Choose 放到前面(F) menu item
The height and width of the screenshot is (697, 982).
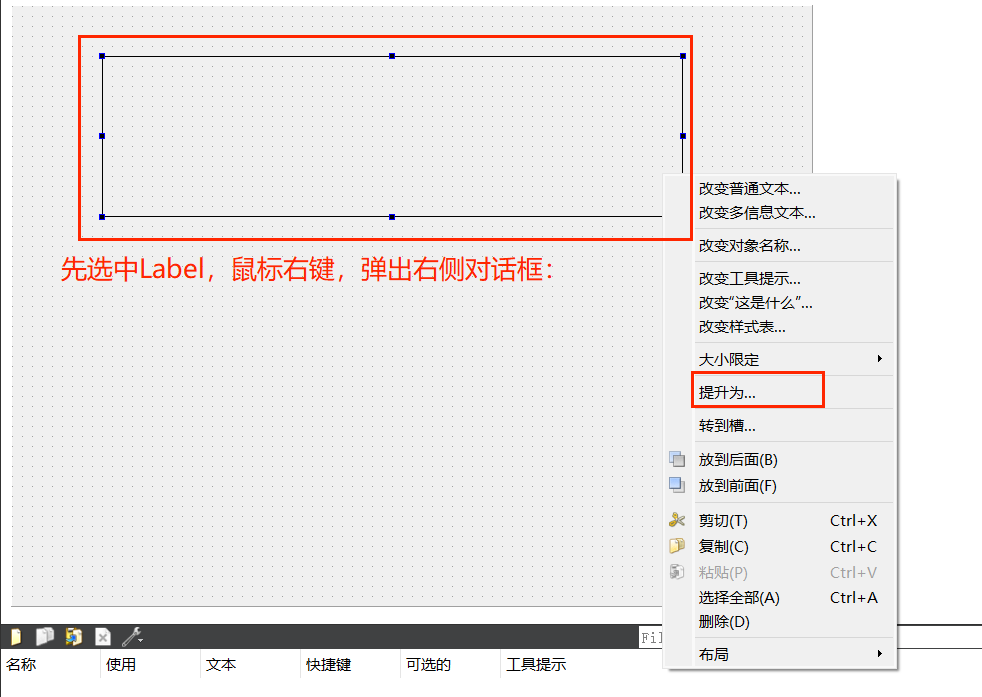coord(780,486)
